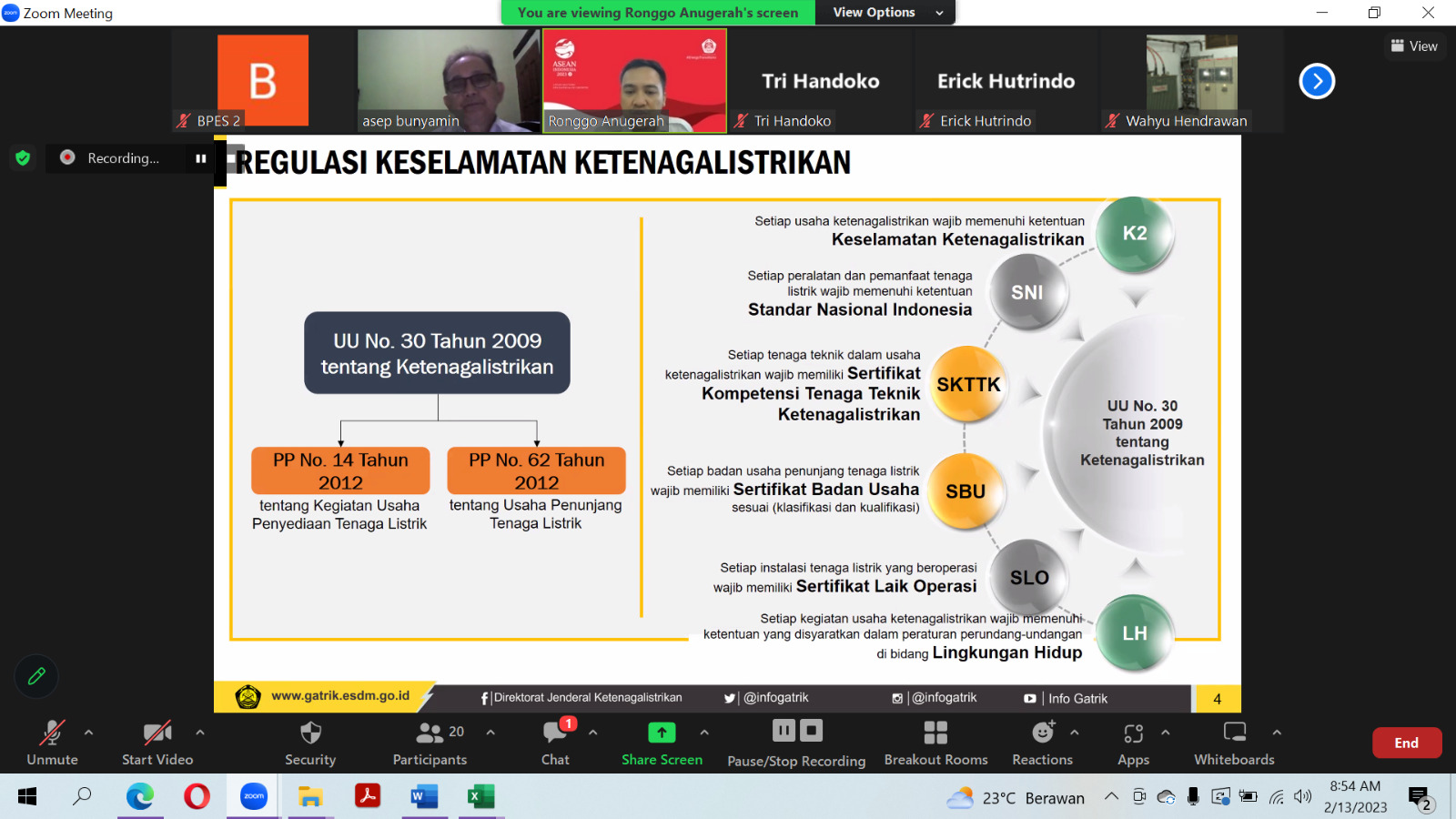Open Breakout Rooms

click(x=935, y=743)
